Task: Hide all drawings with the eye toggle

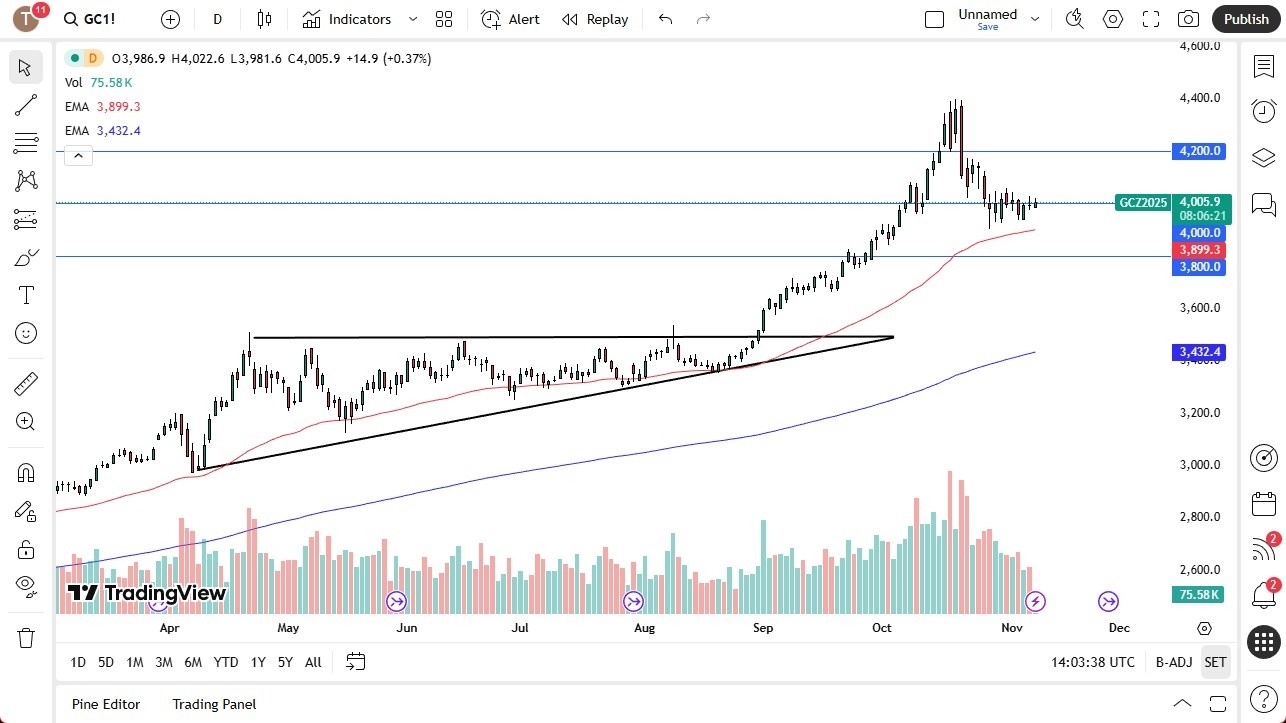Action: (x=26, y=586)
